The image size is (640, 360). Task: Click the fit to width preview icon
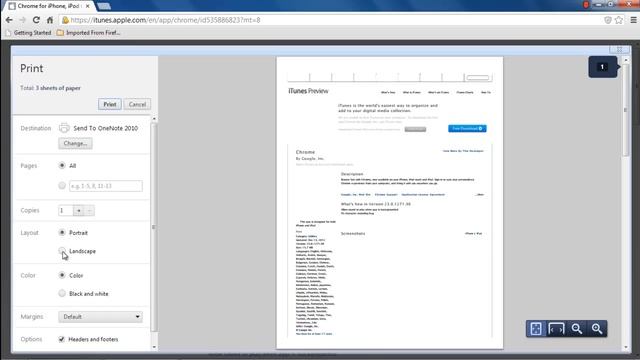point(556,329)
